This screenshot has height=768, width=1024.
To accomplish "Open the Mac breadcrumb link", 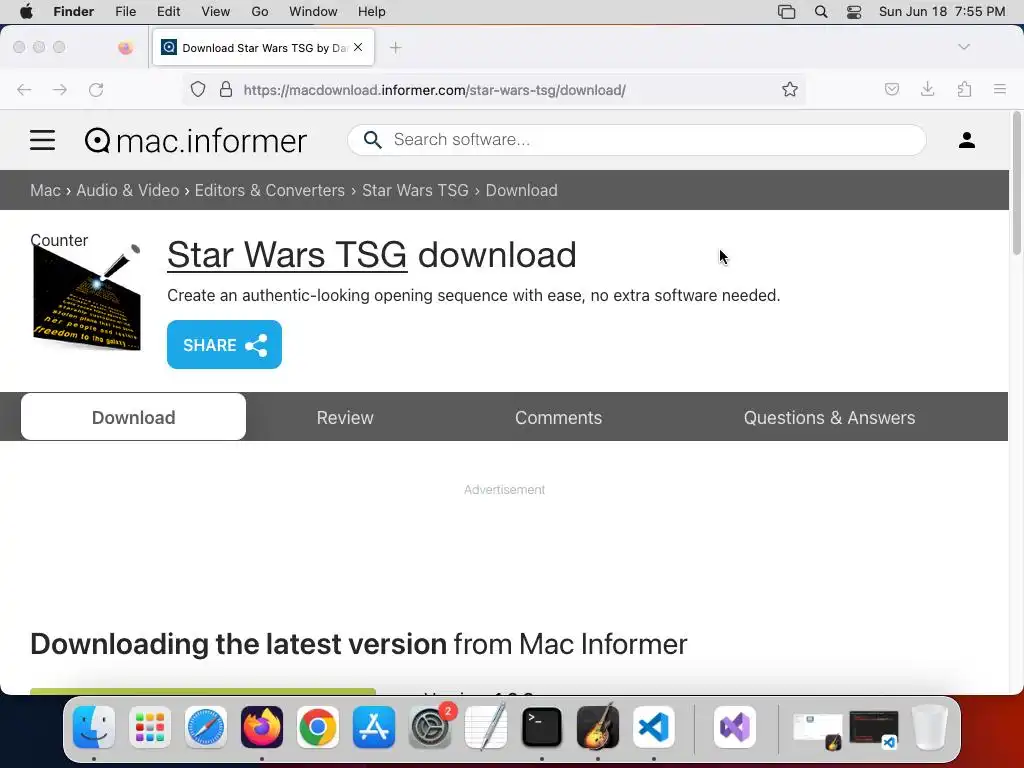I will pos(45,190).
